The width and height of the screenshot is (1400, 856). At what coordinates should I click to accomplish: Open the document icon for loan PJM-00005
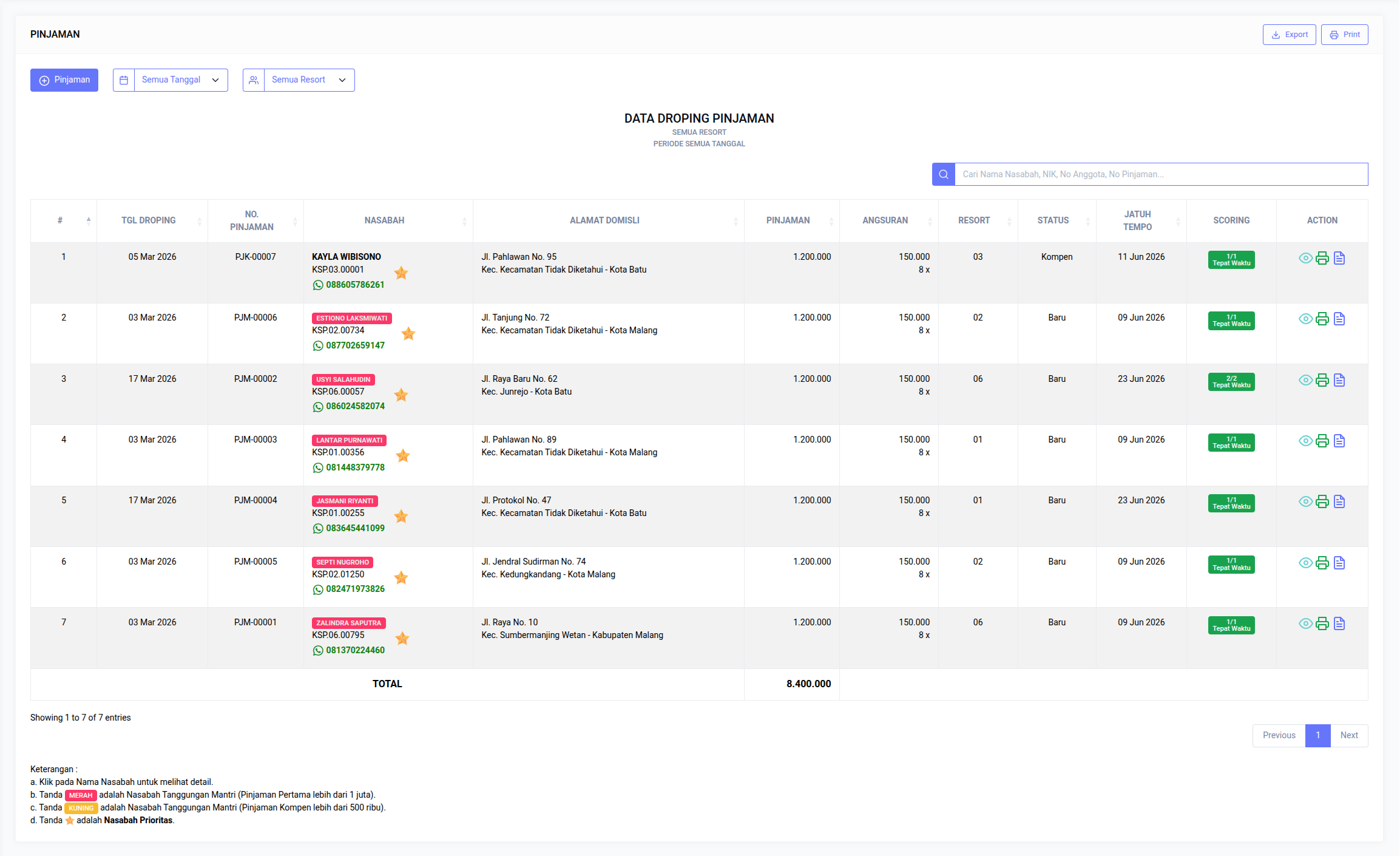pos(1339,563)
